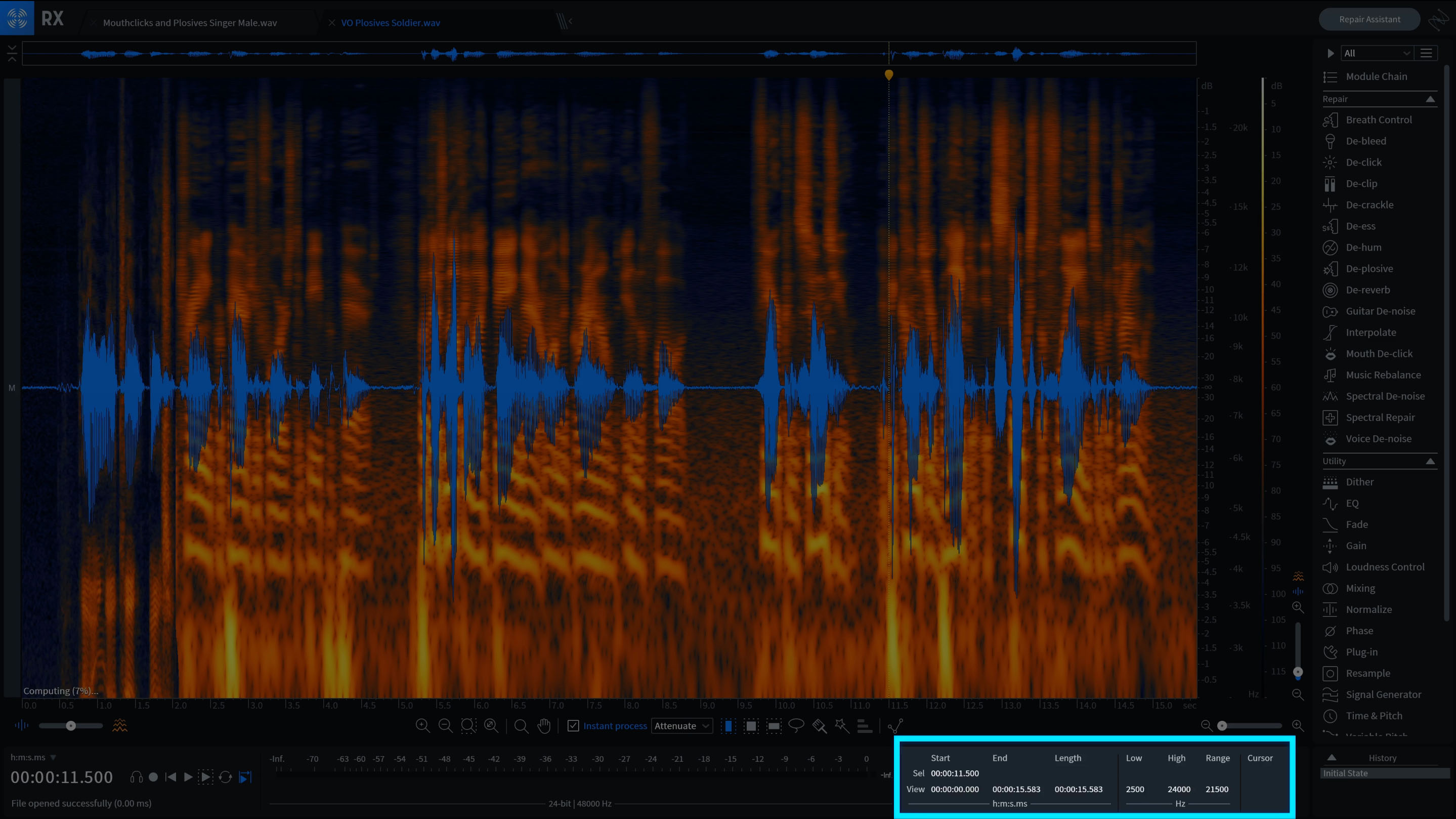Open the Gain module
Screen dimensions: 1456x819
(x=1345, y=546)
